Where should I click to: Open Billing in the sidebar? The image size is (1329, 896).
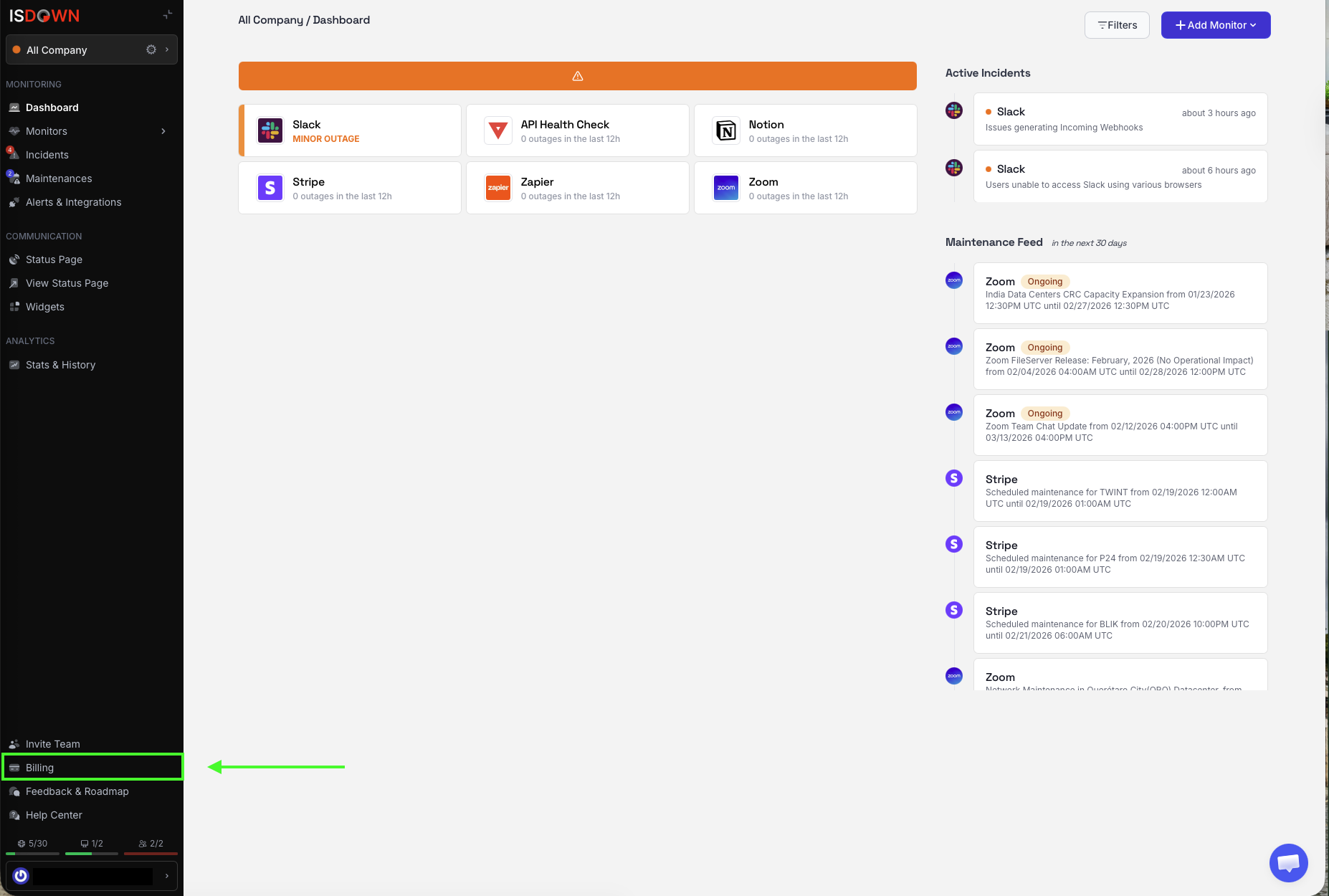coord(40,768)
